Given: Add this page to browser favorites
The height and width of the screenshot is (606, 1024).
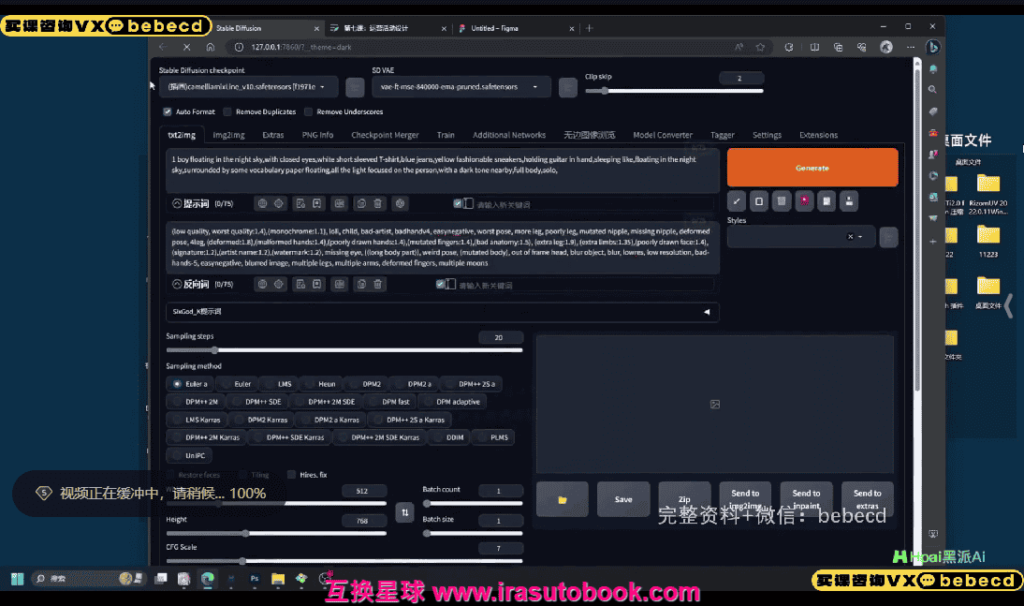Looking at the screenshot, I should pos(760,47).
